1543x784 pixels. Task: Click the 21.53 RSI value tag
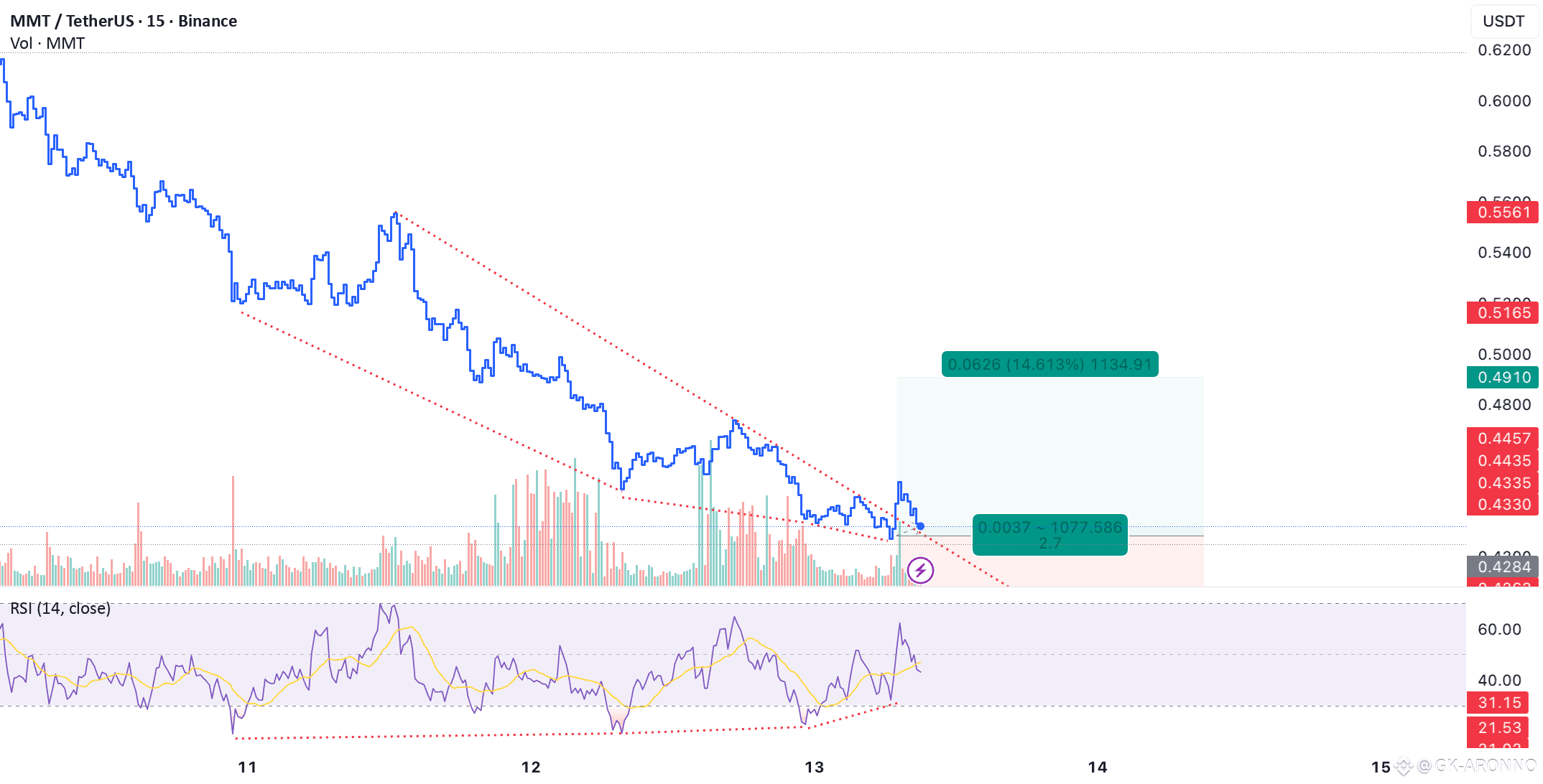point(1498,728)
